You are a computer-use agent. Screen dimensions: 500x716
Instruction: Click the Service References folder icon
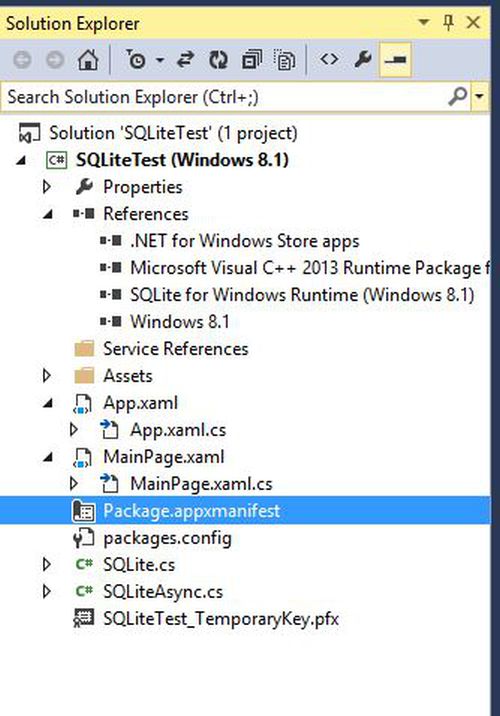point(84,348)
